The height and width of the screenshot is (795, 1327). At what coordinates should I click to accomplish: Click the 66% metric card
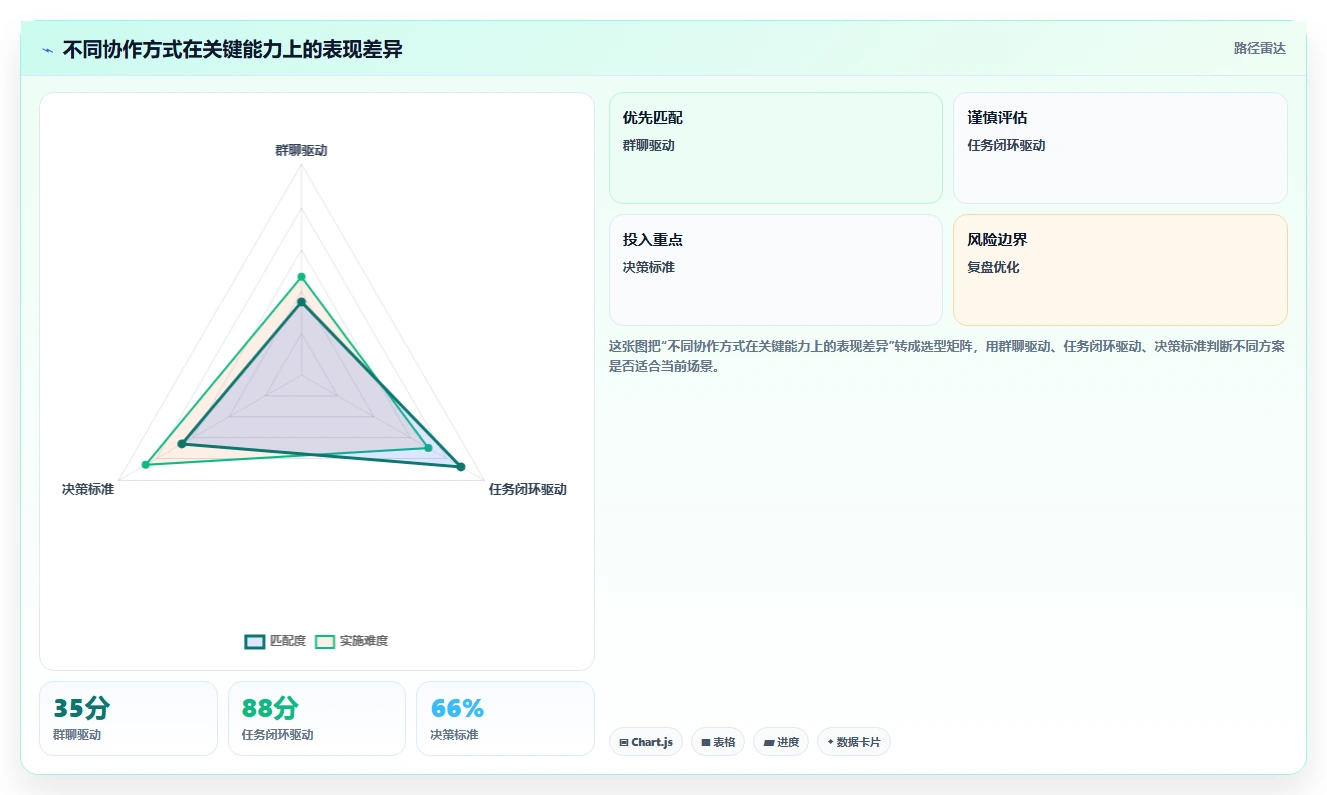pyautogui.click(x=505, y=718)
